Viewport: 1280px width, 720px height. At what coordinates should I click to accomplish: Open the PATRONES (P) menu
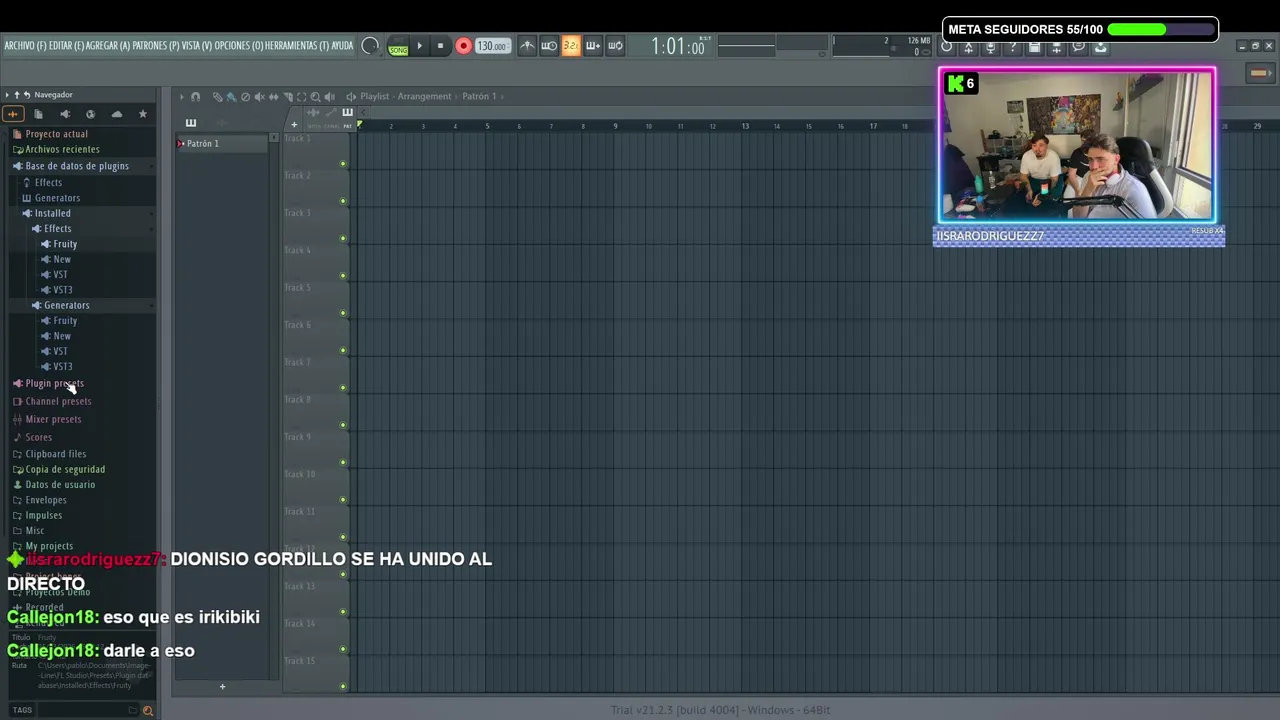pyautogui.click(x=156, y=46)
